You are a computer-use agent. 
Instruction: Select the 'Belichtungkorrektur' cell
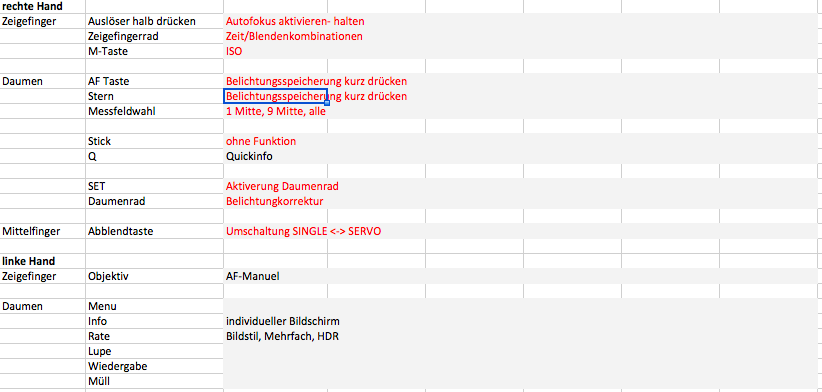pyautogui.click(x=276, y=201)
